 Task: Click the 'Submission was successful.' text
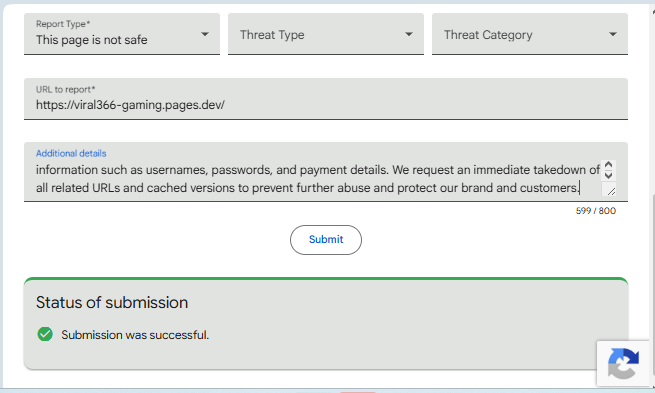tap(135, 335)
